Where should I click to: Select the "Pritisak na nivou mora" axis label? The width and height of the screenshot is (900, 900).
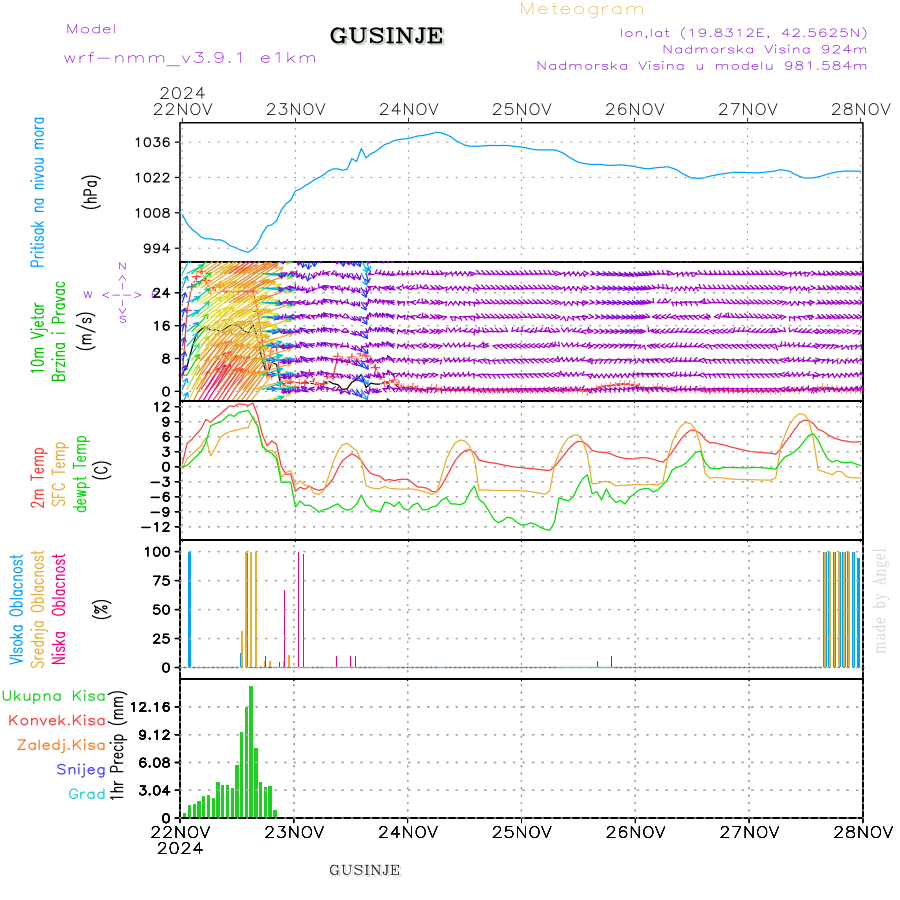[38, 192]
